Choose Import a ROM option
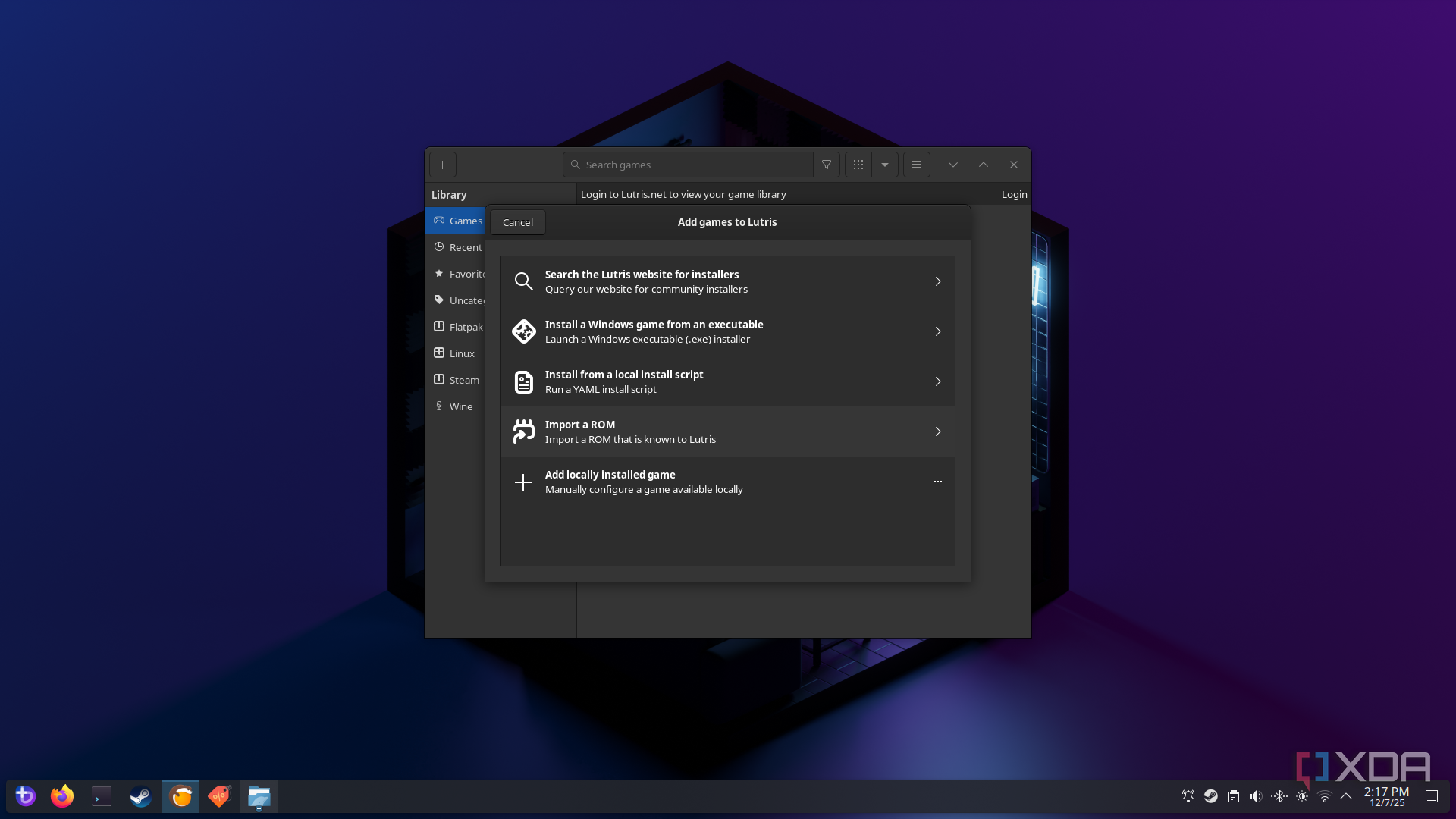This screenshot has width=1456, height=819. tap(727, 431)
